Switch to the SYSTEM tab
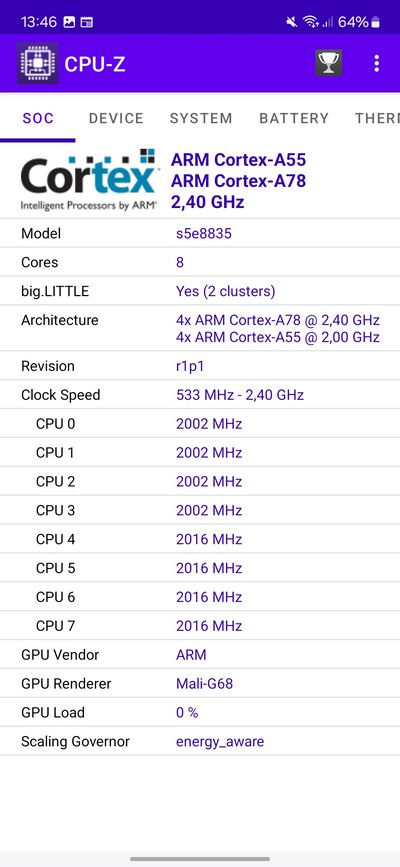 pos(201,118)
